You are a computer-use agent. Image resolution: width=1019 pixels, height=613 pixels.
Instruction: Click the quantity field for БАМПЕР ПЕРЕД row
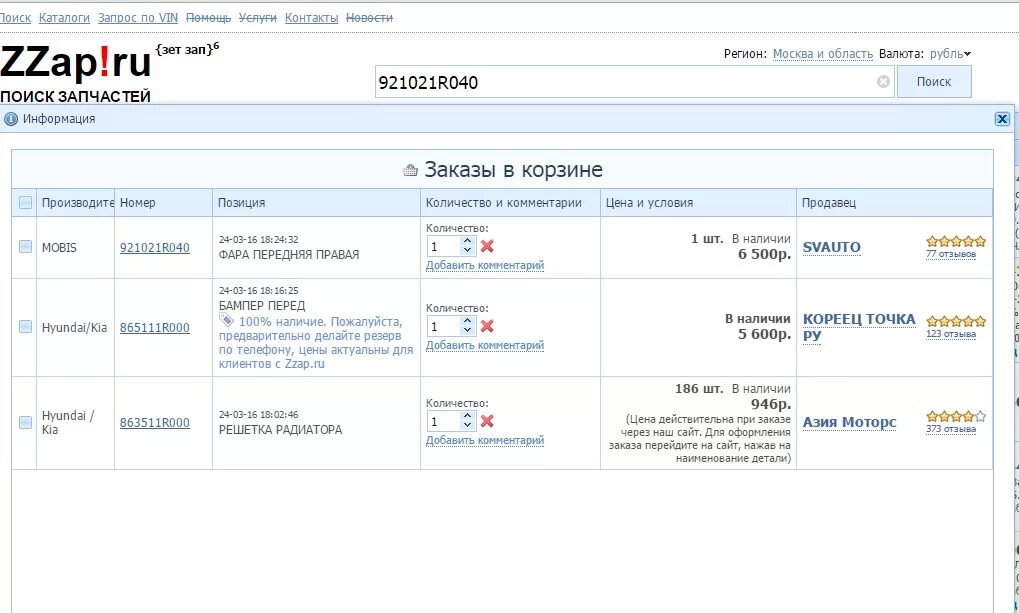tap(444, 326)
